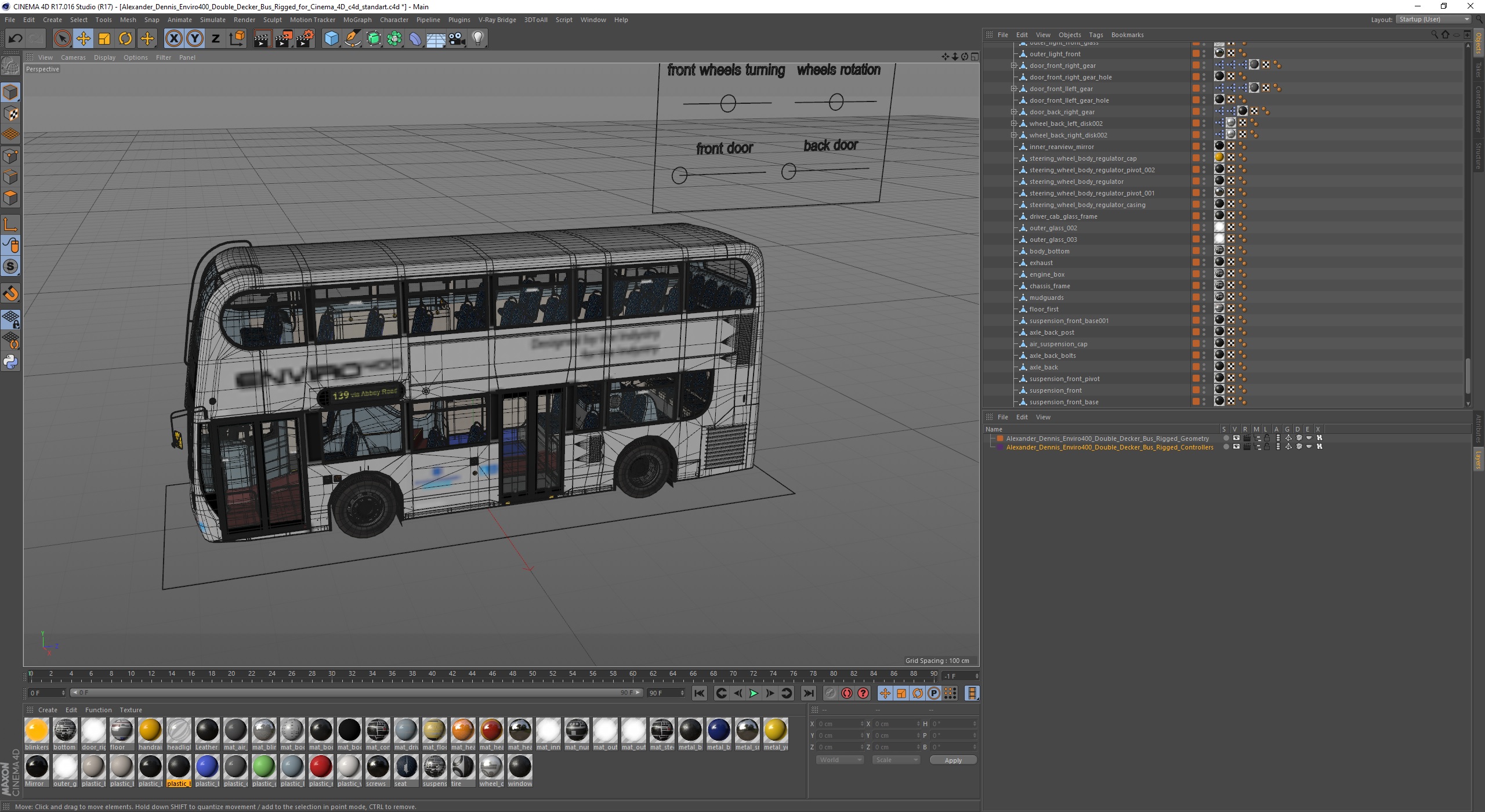Toggle X axis lock

173,38
